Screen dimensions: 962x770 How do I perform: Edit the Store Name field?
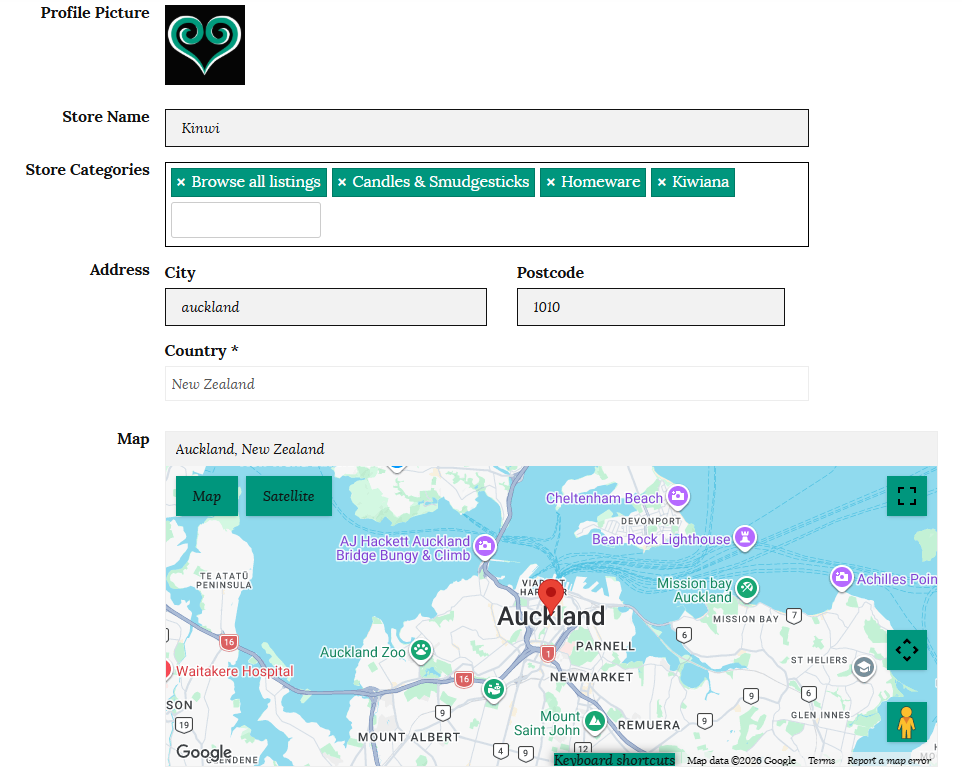coord(487,128)
